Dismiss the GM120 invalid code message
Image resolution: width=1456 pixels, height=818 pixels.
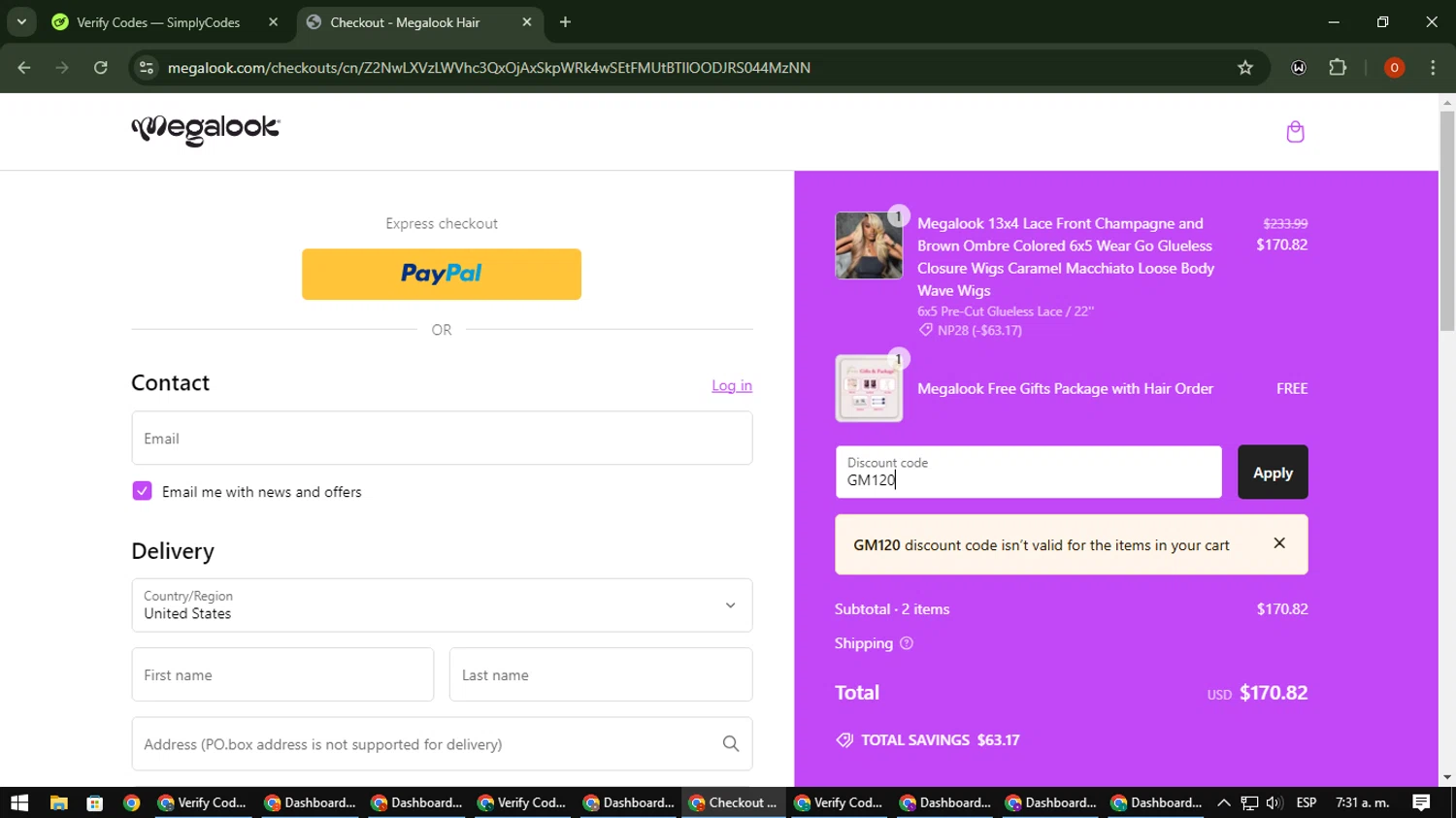tap(1279, 543)
